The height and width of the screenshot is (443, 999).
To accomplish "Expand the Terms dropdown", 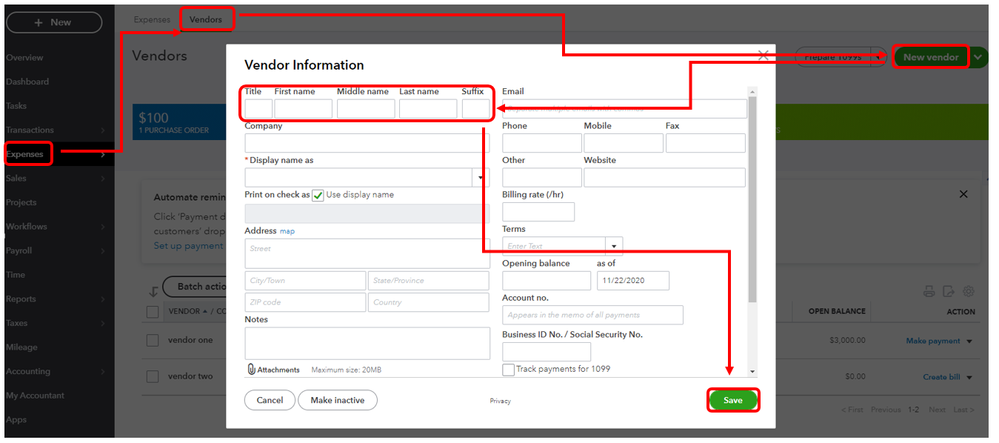I will pos(615,246).
